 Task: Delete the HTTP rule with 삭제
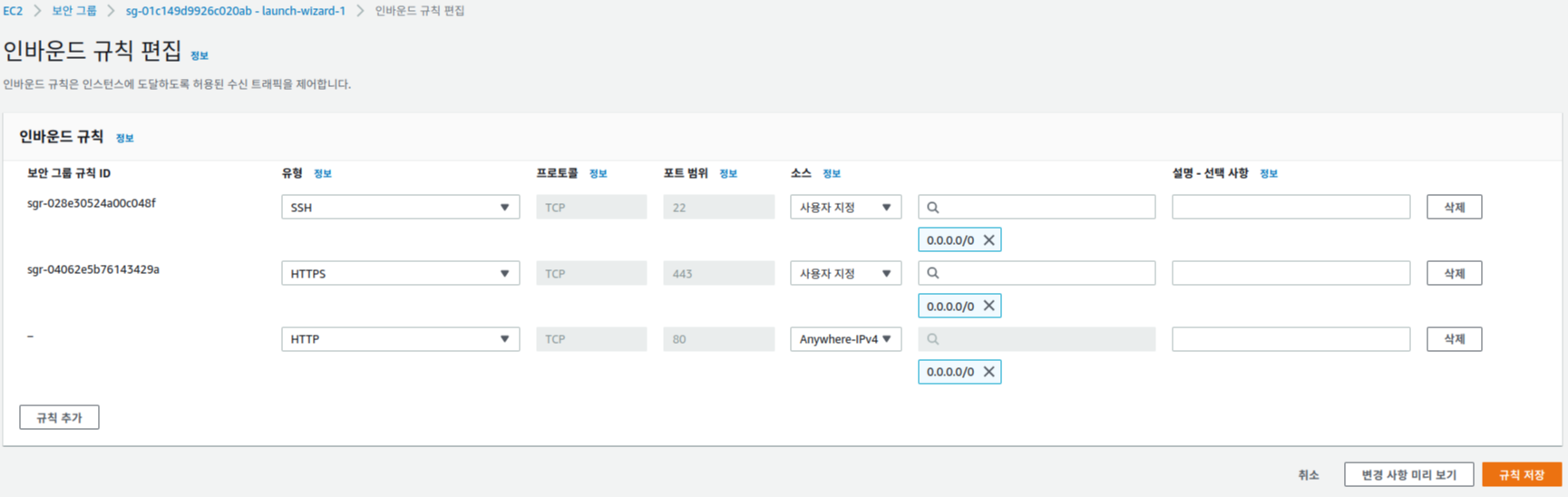tap(1454, 339)
